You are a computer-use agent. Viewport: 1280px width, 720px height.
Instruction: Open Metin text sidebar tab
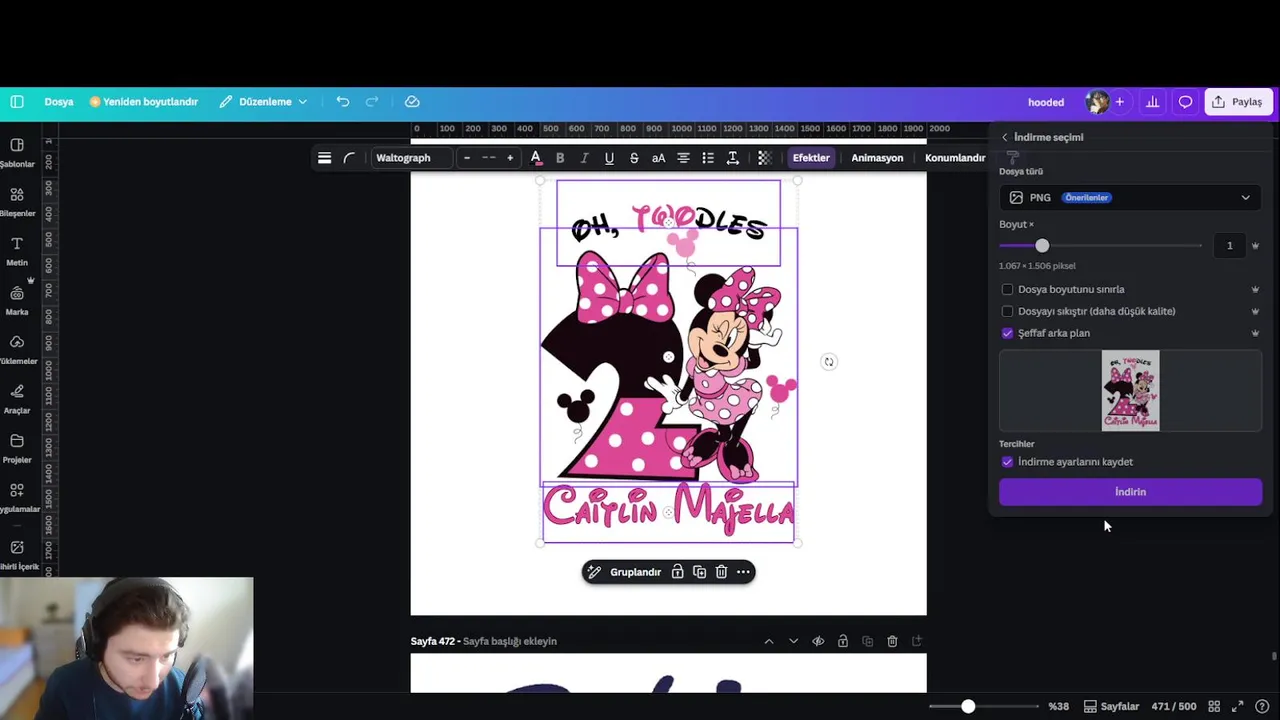(x=17, y=251)
